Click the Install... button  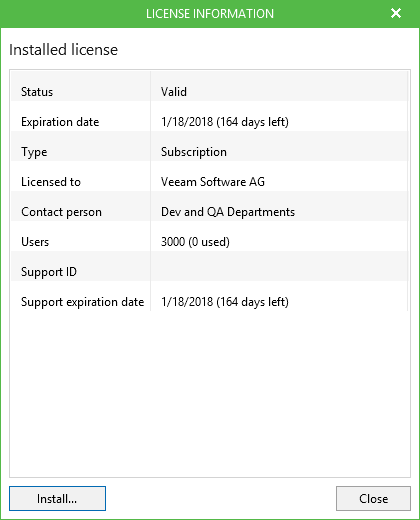57,498
